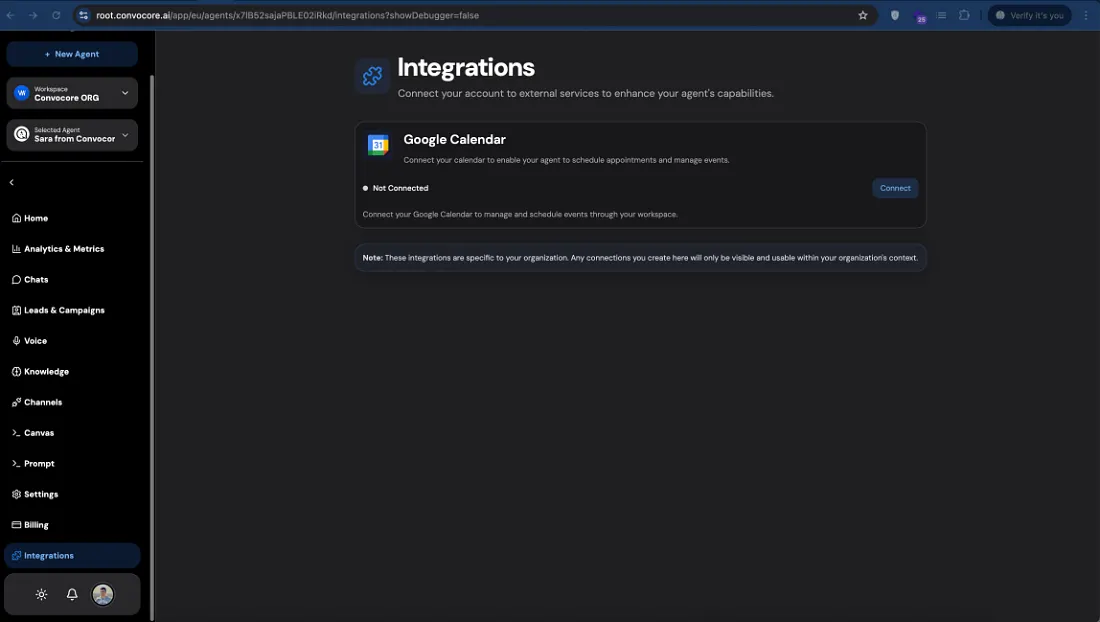Open notifications bell icon
Screen dimensions: 1100x622
pyautogui.click(x=72, y=595)
